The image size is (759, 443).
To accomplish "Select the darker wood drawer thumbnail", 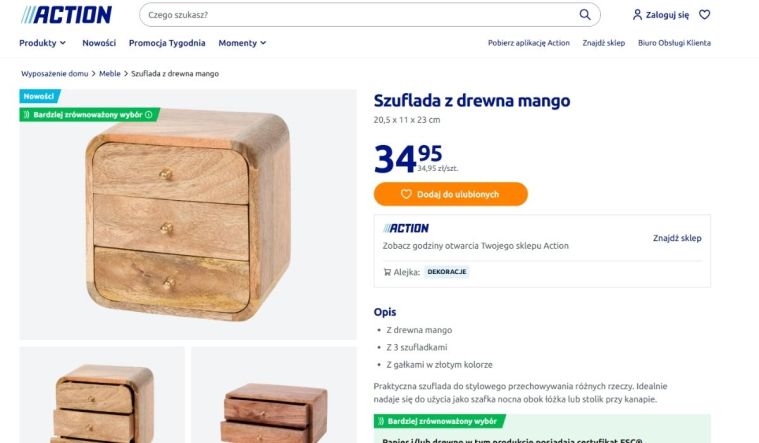I will [274, 395].
